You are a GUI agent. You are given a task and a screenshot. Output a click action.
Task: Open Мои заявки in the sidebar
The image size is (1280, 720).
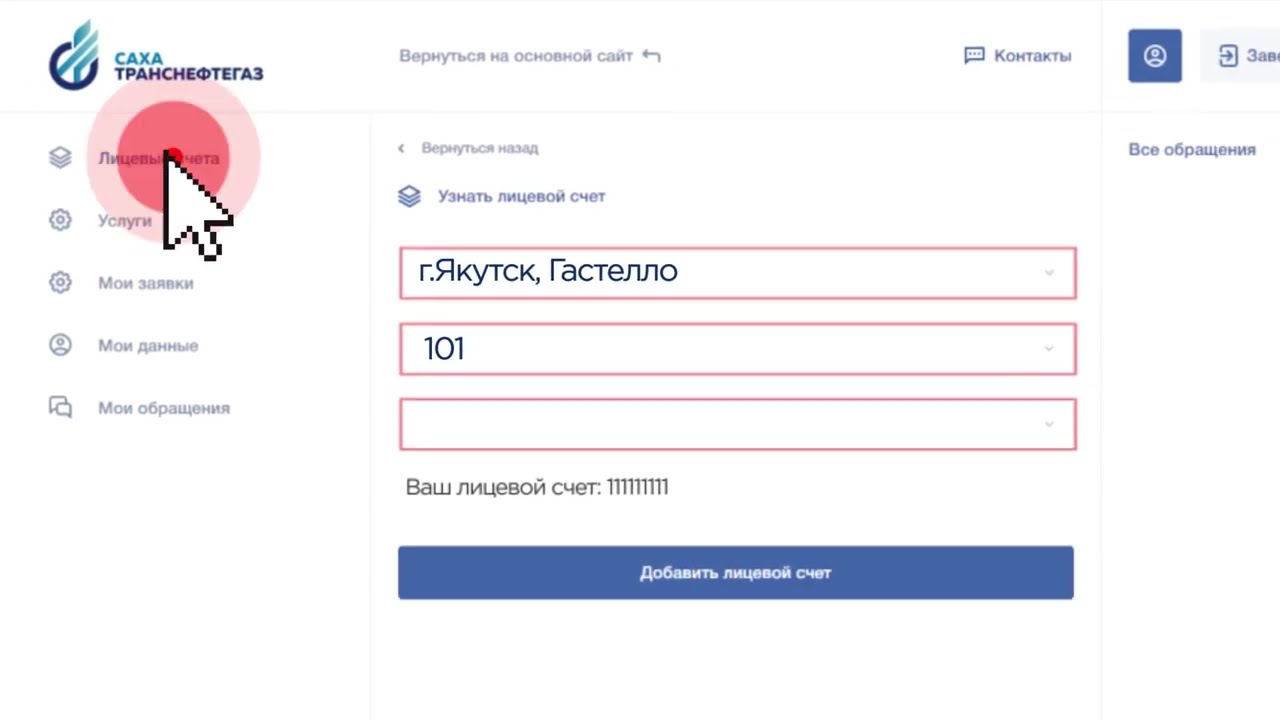(x=146, y=283)
